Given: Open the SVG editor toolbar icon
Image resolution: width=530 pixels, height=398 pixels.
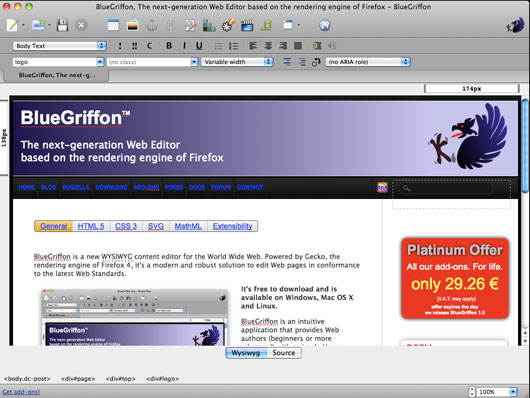Looking at the screenshot, I should point(228,25).
